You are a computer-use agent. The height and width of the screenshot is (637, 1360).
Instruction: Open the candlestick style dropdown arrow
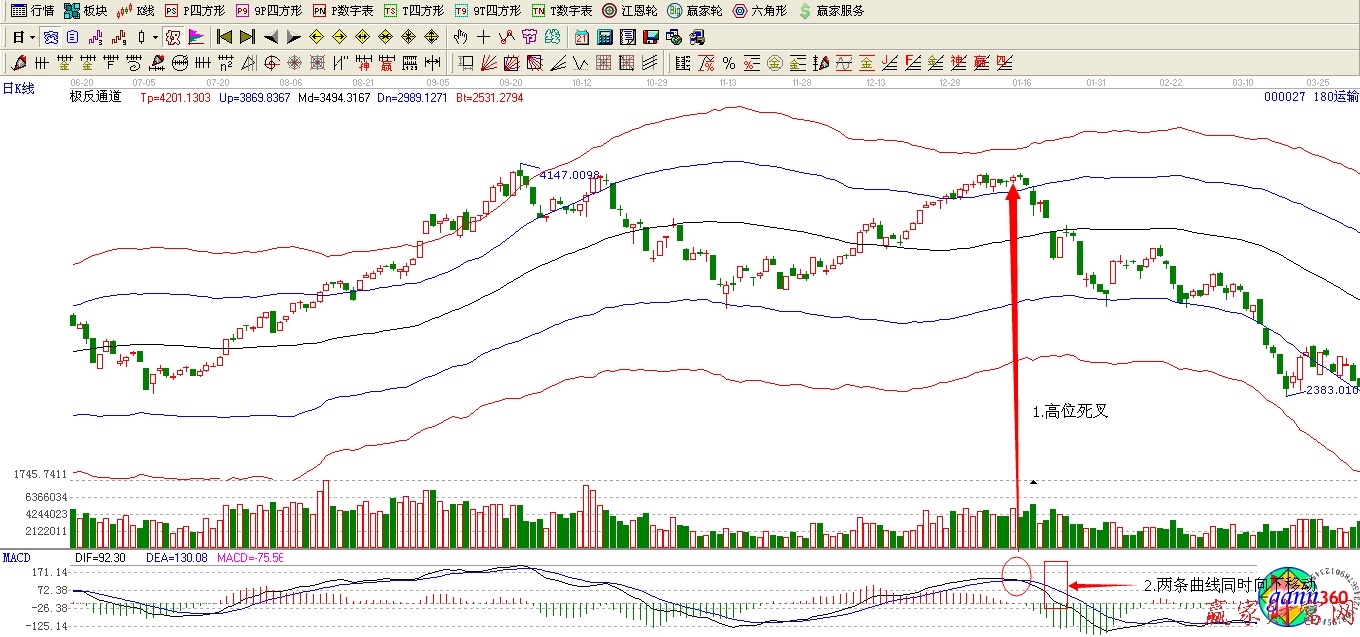pyautogui.click(x=155, y=37)
